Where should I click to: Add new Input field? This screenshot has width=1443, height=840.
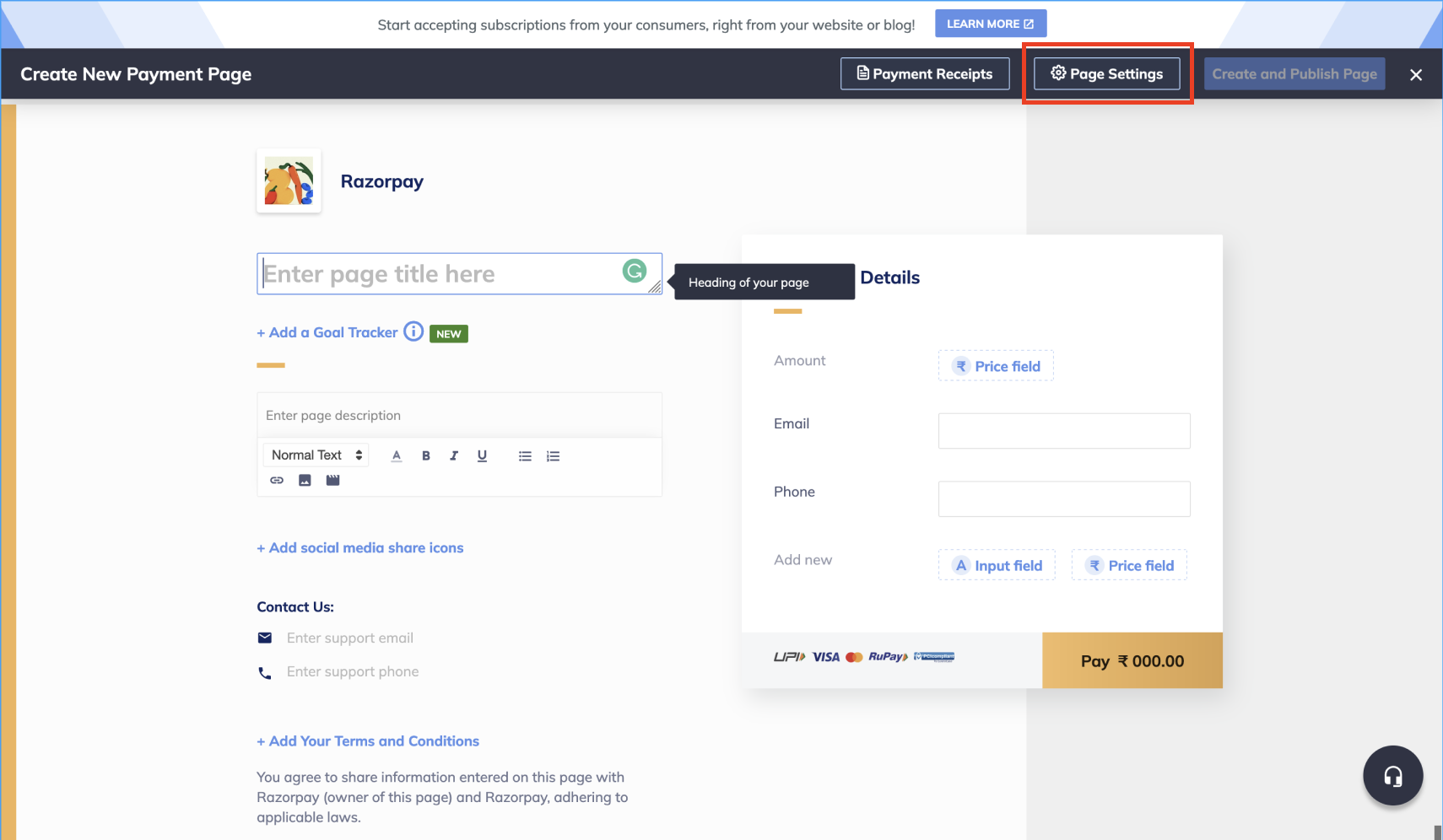997,565
